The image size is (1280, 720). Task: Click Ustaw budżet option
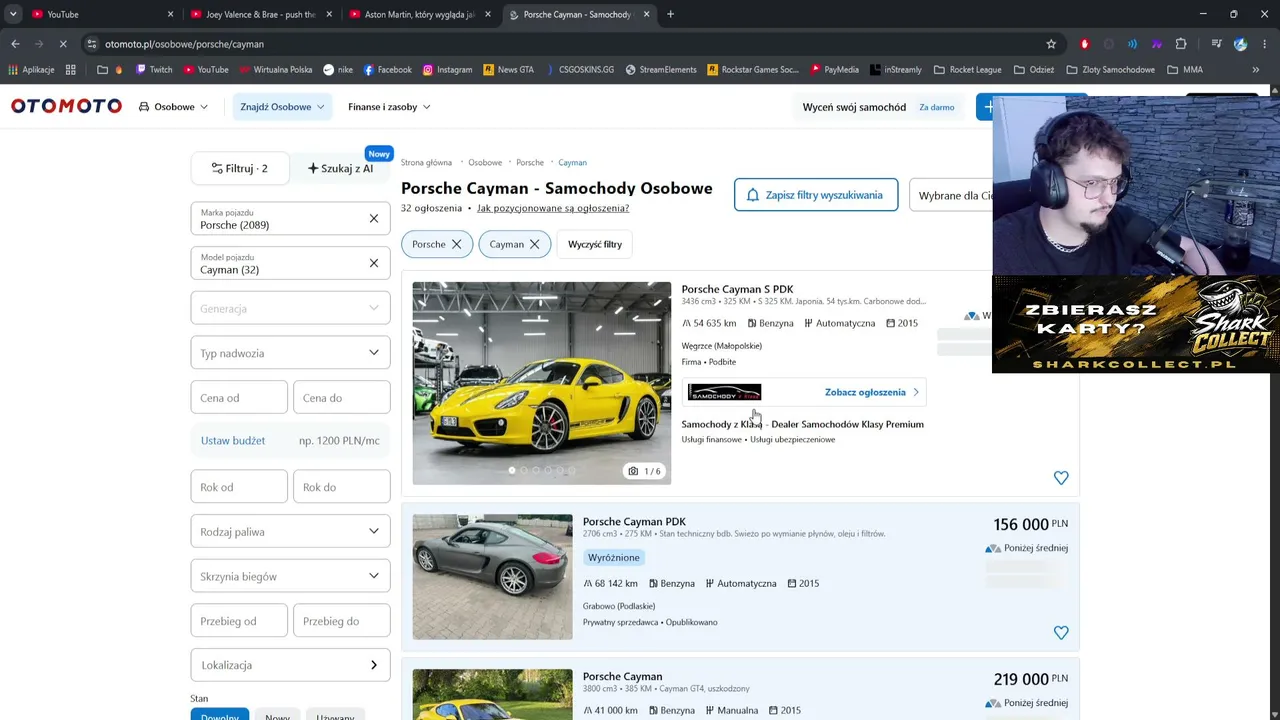coord(233,441)
